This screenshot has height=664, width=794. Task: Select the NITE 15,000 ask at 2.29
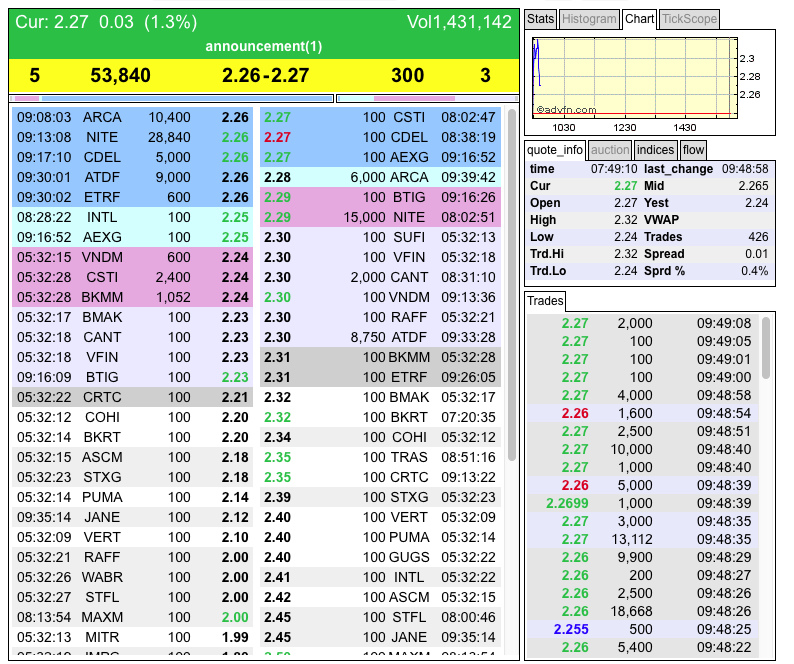[x=389, y=217]
